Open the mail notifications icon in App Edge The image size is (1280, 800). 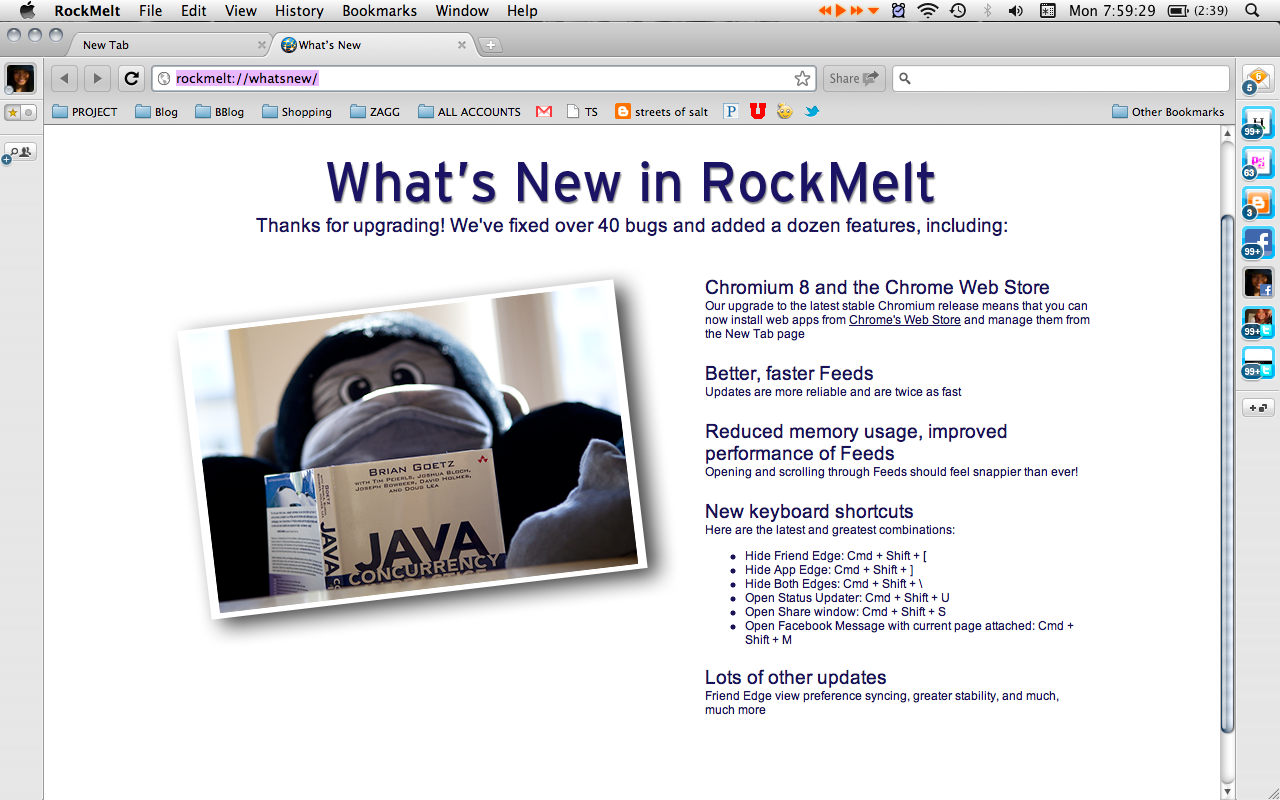1258,78
